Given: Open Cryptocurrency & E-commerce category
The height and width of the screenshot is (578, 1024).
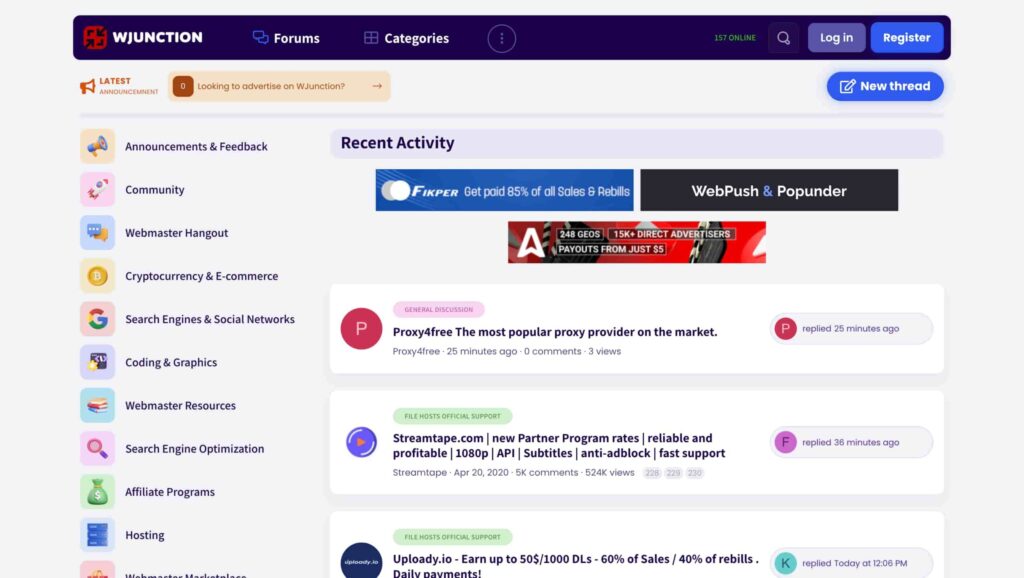Looking at the screenshot, I should pos(202,276).
